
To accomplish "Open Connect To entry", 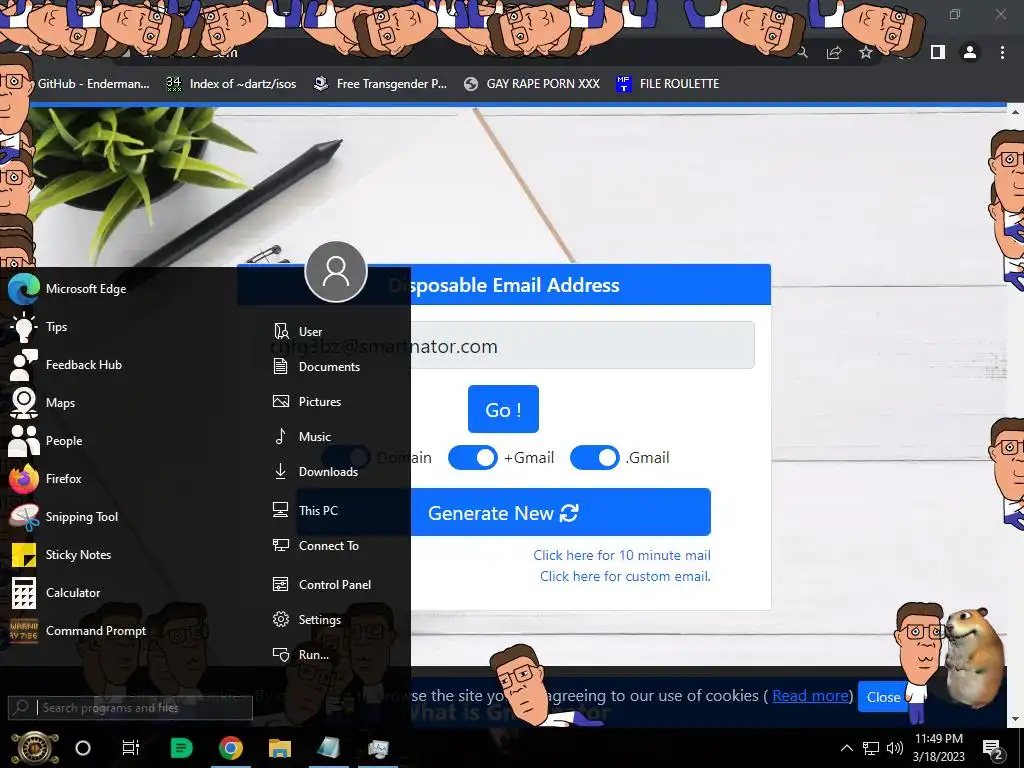I will [316, 545].
